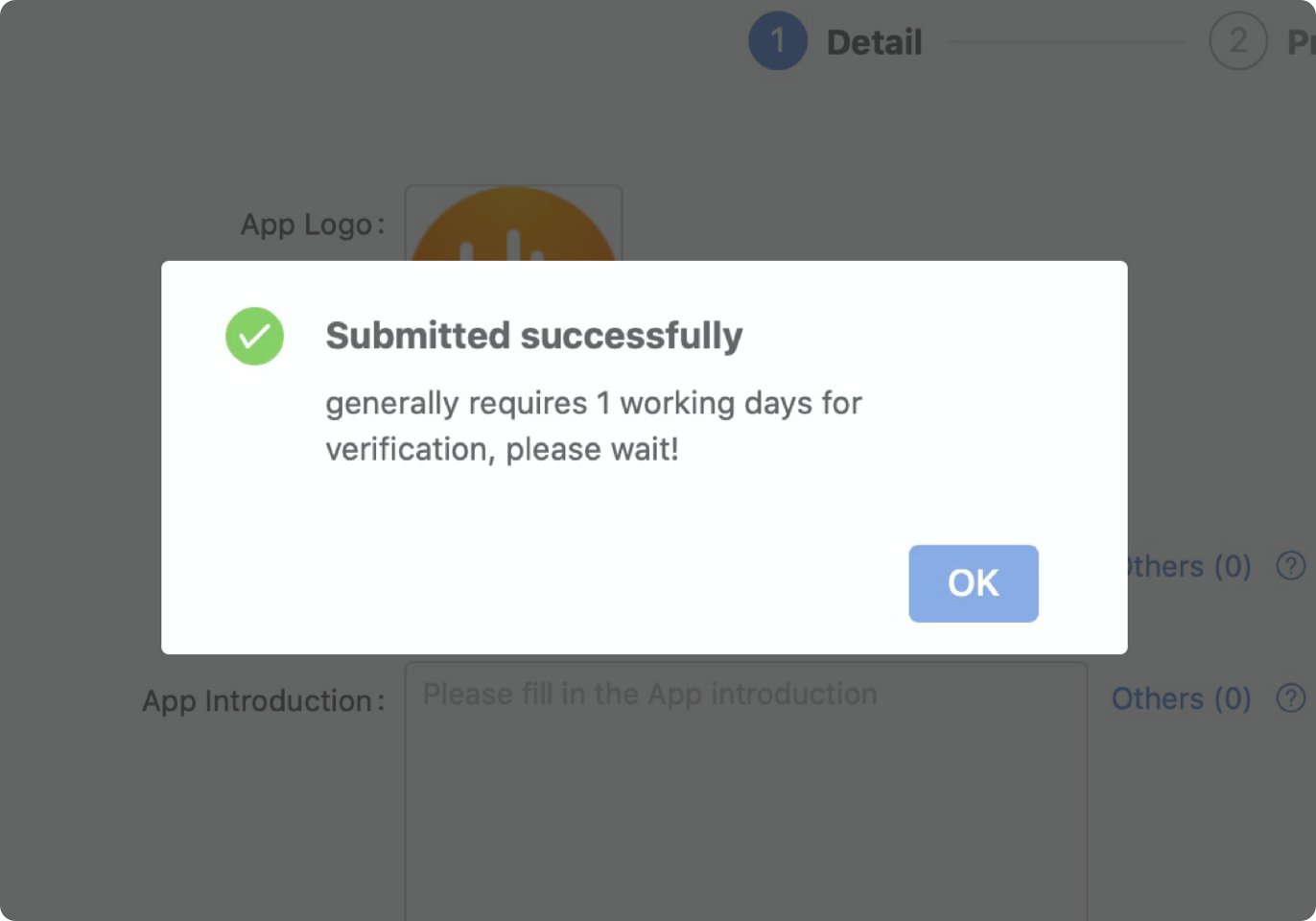Open the partially visible step after Detail
The width and height of the screenshot is (1316, 921).
tap(1301, 42)
